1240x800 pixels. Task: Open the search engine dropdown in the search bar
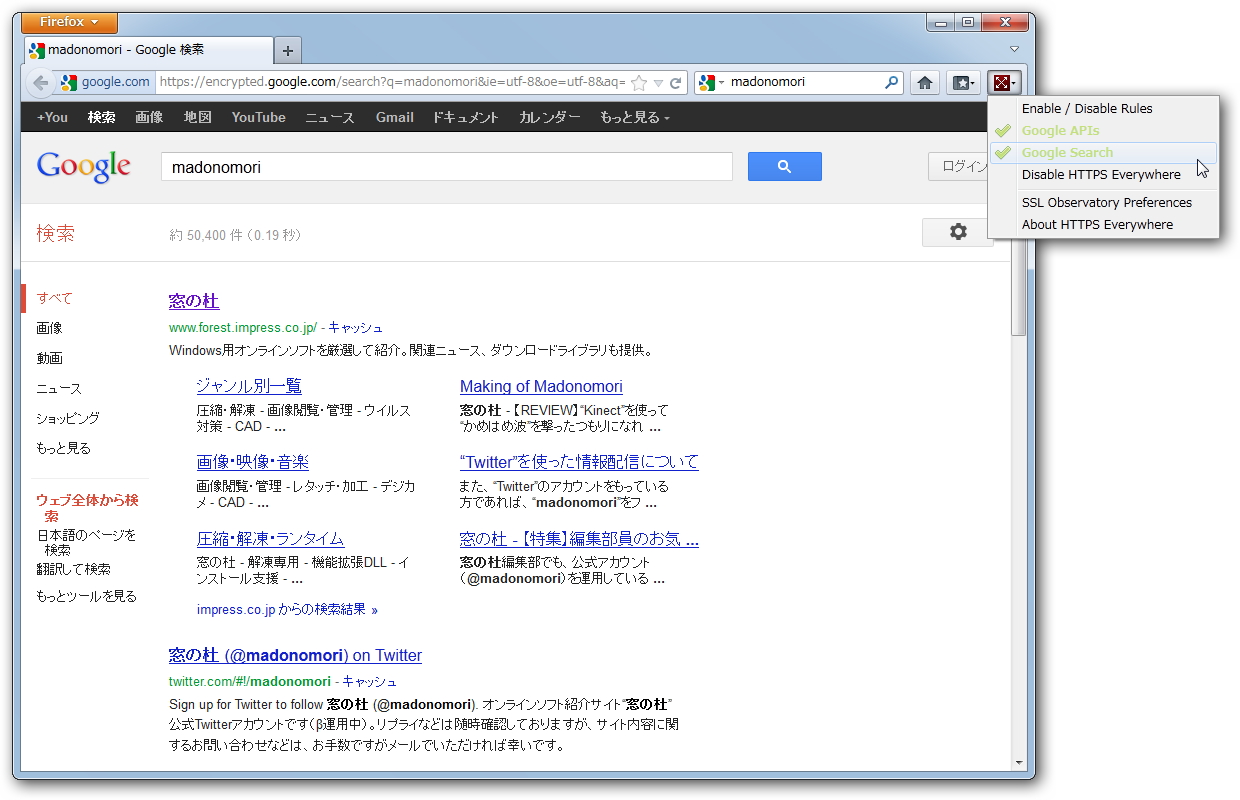pyautogui.click(x=708, y=82)
